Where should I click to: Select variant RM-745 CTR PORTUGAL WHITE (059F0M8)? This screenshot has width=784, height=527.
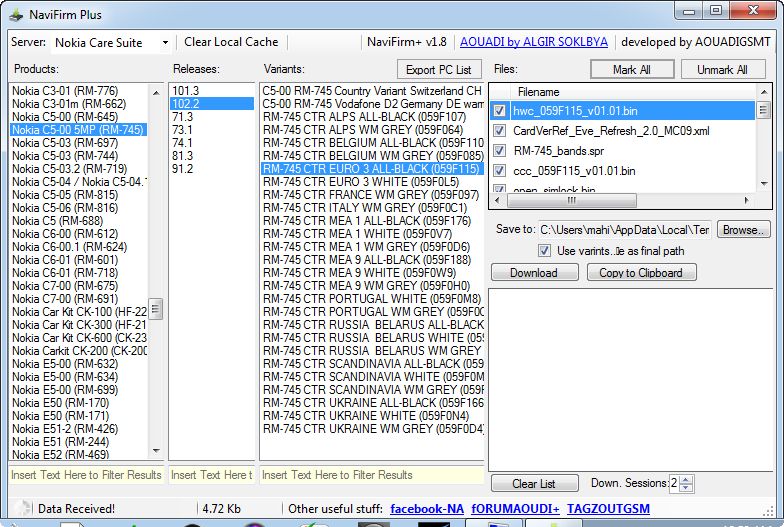tap(372, 298)
